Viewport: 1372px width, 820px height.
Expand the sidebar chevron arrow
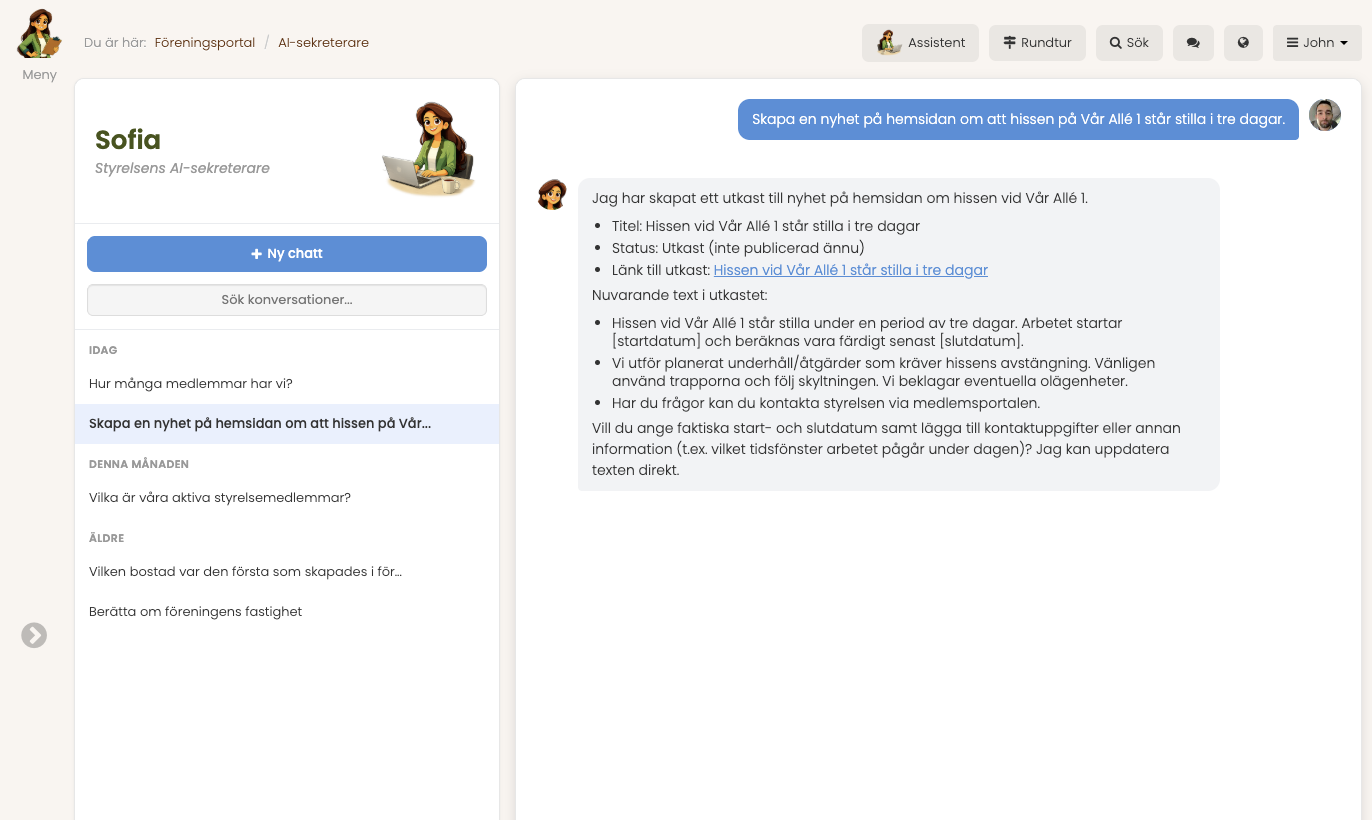[34, 635]
